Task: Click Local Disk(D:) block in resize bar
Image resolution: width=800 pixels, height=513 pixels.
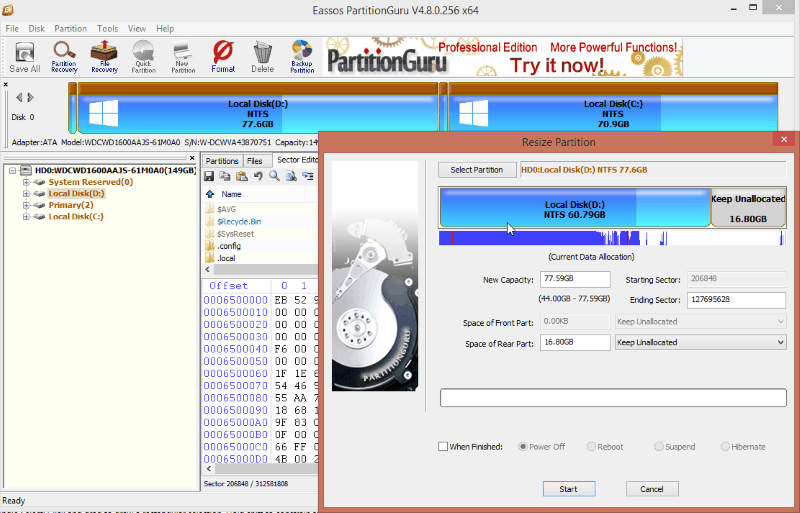Action: coord(574,207)
